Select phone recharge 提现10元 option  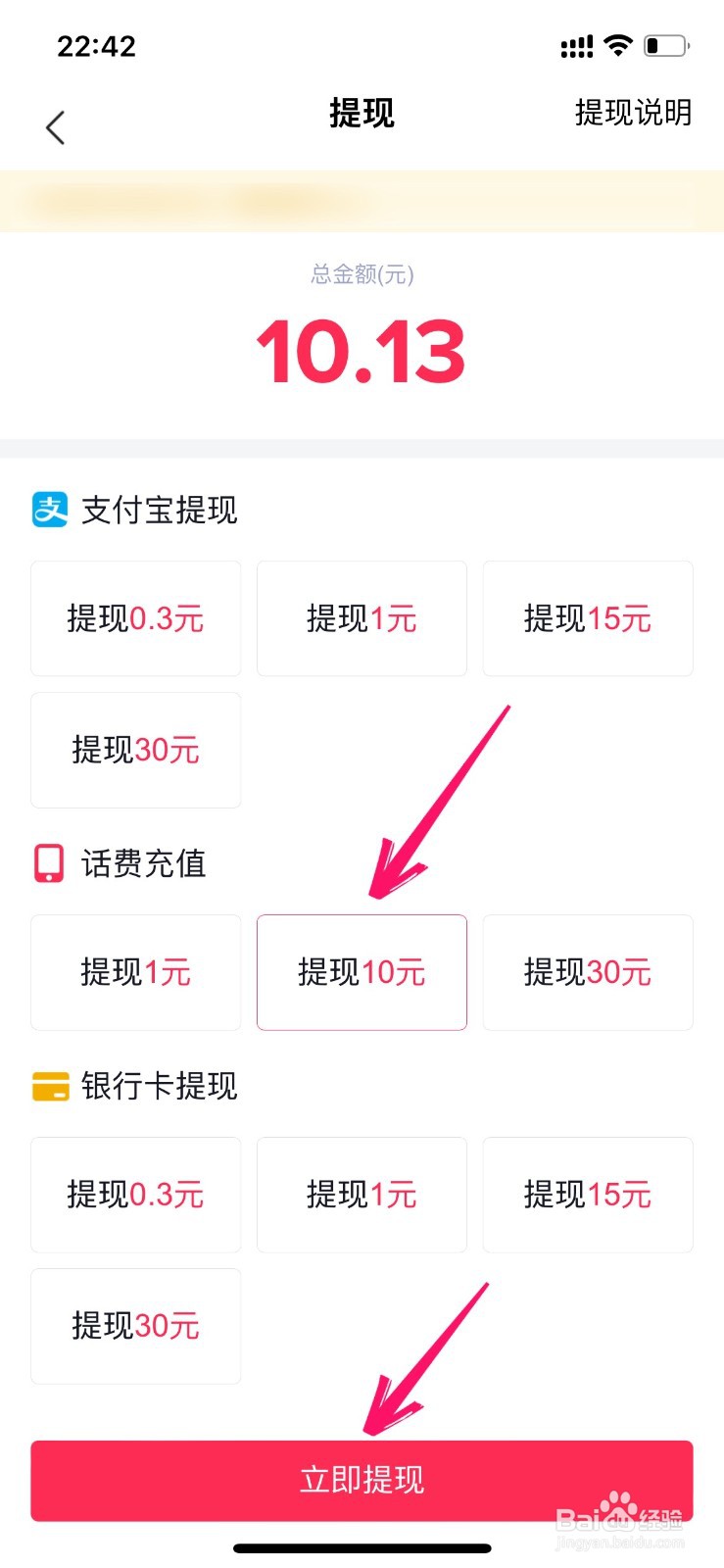click(362, 972)
